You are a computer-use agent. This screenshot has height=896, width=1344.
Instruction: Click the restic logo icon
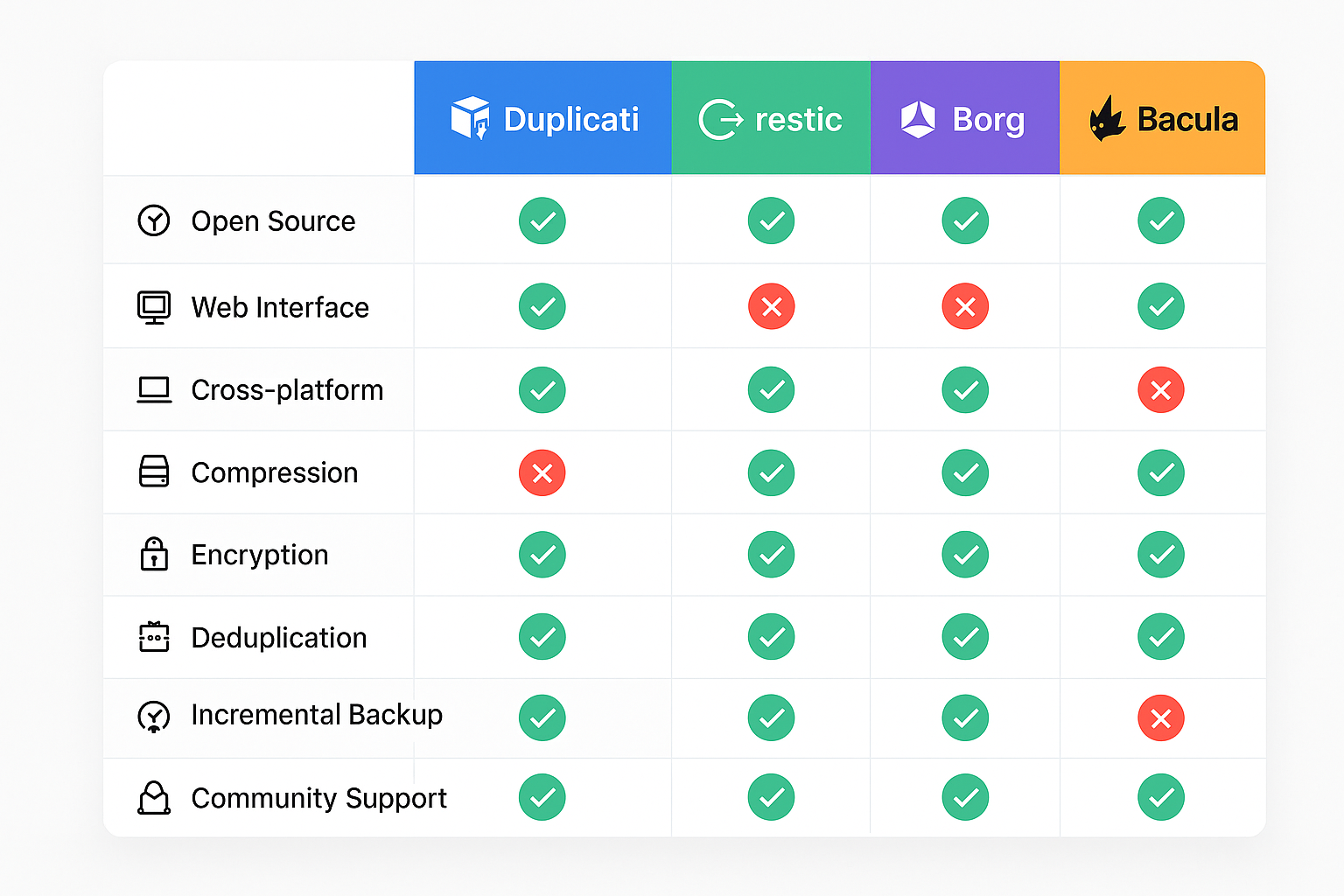721,119
